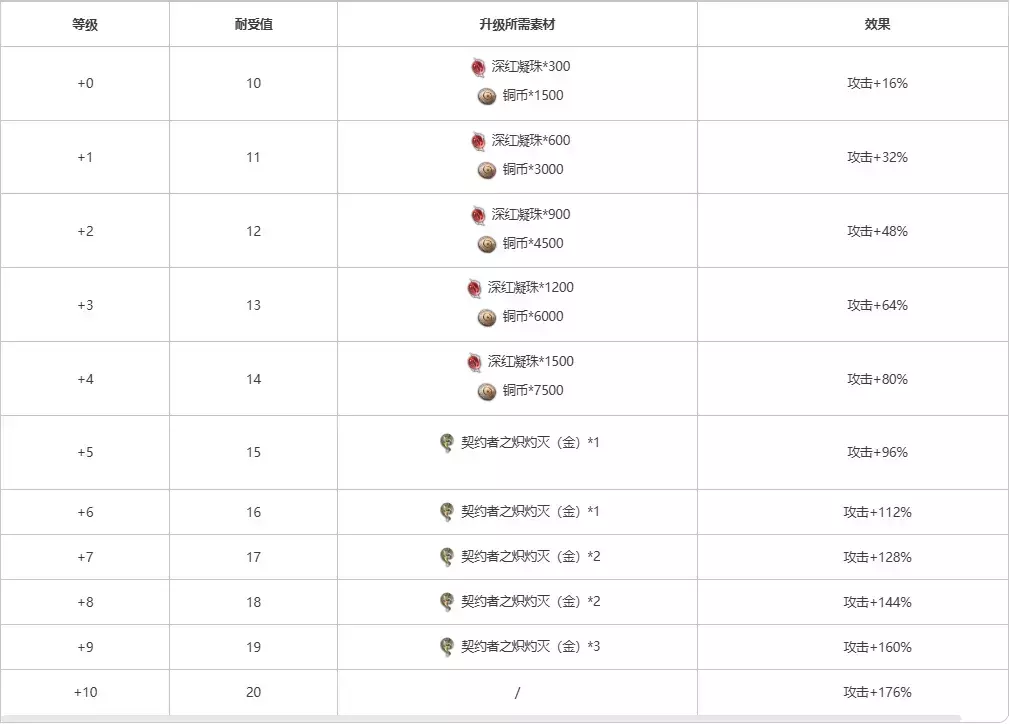
Task: Click the copper coin icon beside 铜币*7500
Action: (x=486, y=391)
